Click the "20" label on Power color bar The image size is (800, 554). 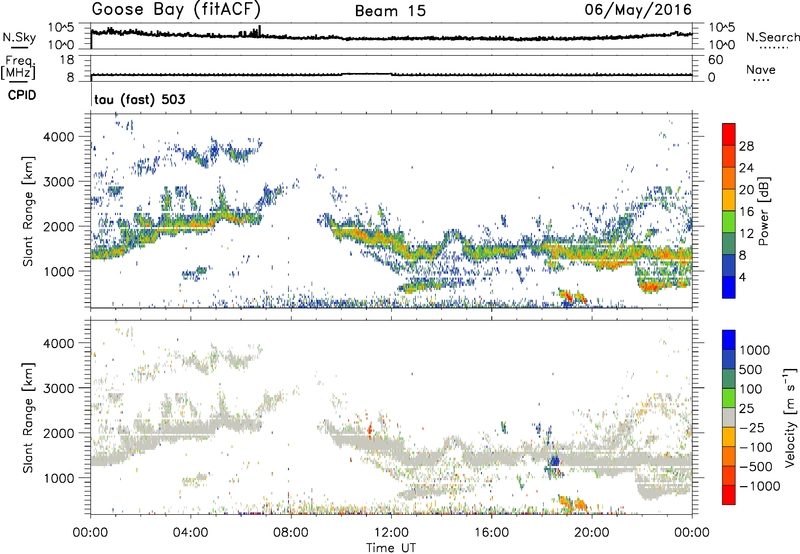746,190
